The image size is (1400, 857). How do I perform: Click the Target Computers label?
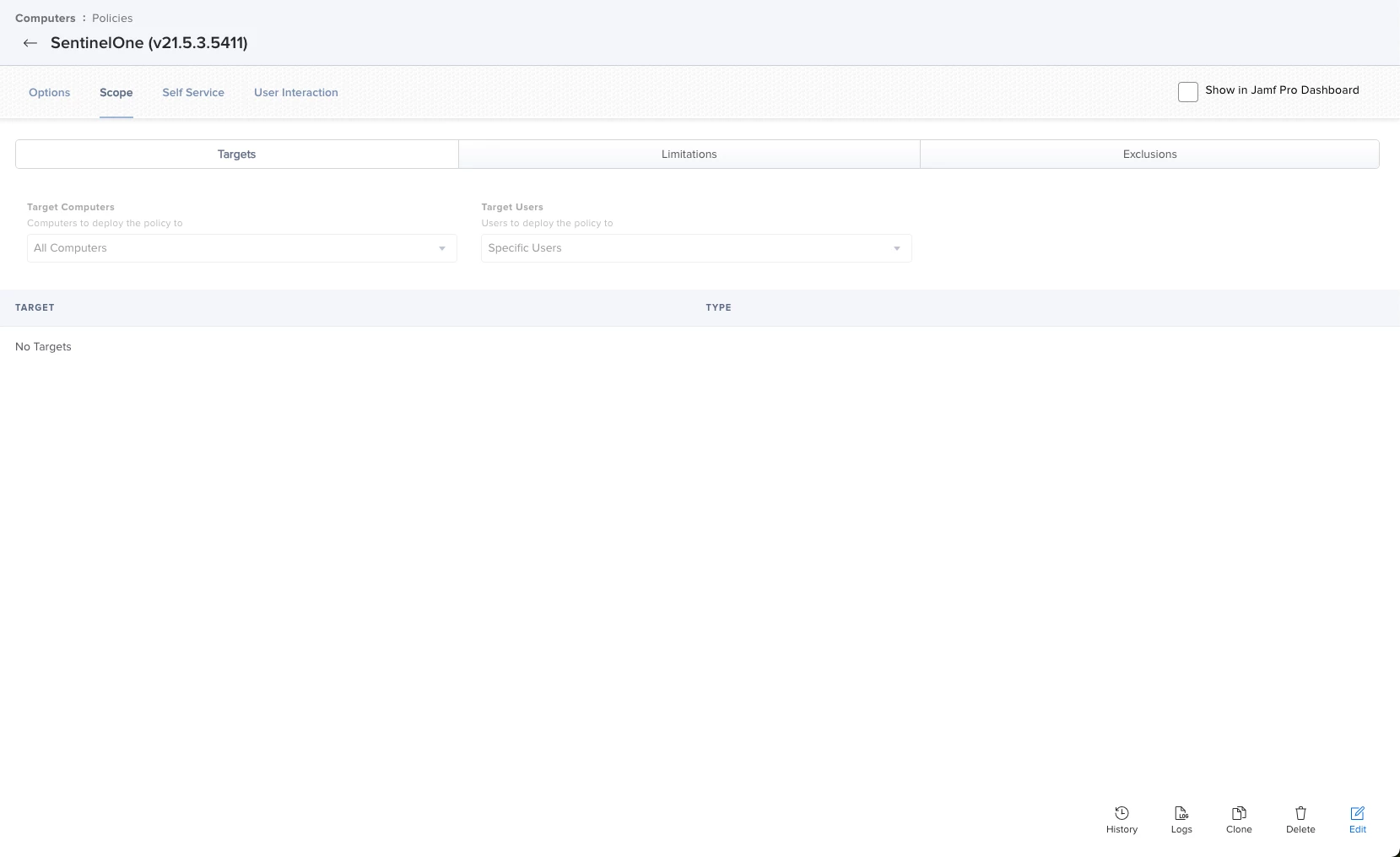(x=71, y=207)
